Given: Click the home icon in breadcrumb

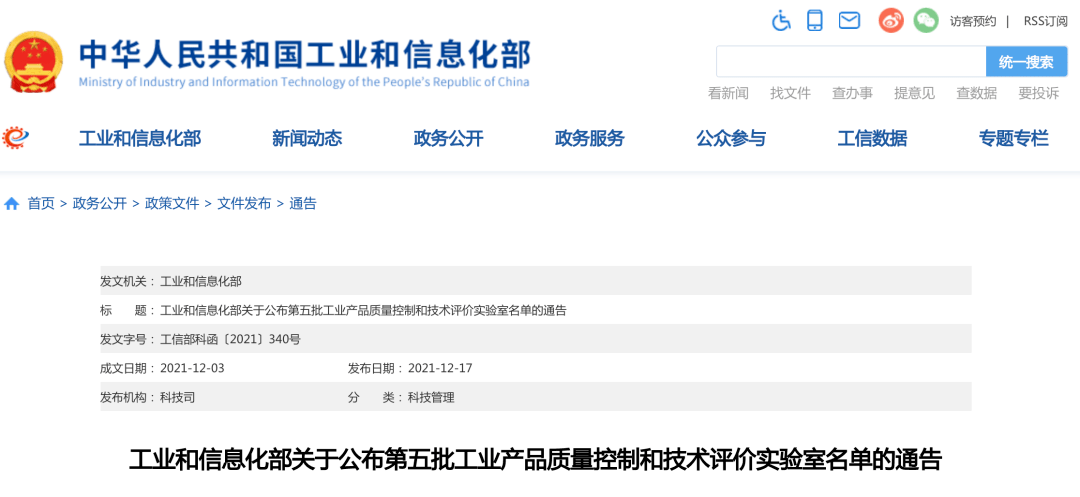Looking at the screenshot, I should 12,204.
